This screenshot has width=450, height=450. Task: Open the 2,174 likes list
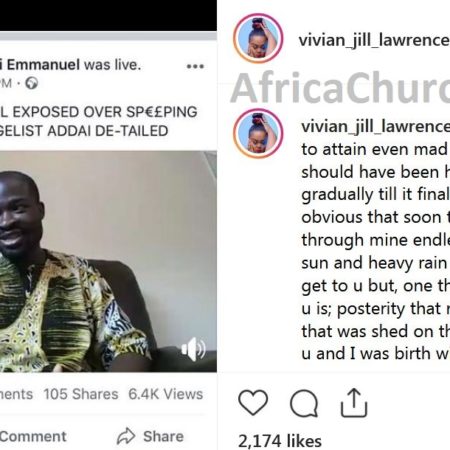pyautogui.click(x=280, y=441)
